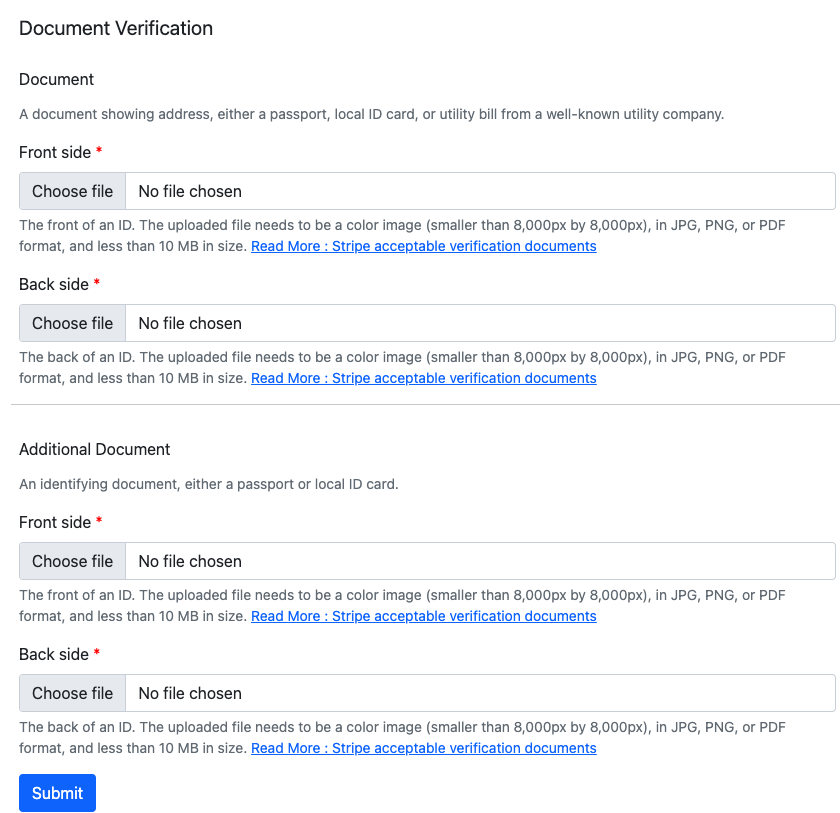Open file picker for Additional Document Back side
The height and width of the screenshot is (813, 840).
click(x=72, y=693)
